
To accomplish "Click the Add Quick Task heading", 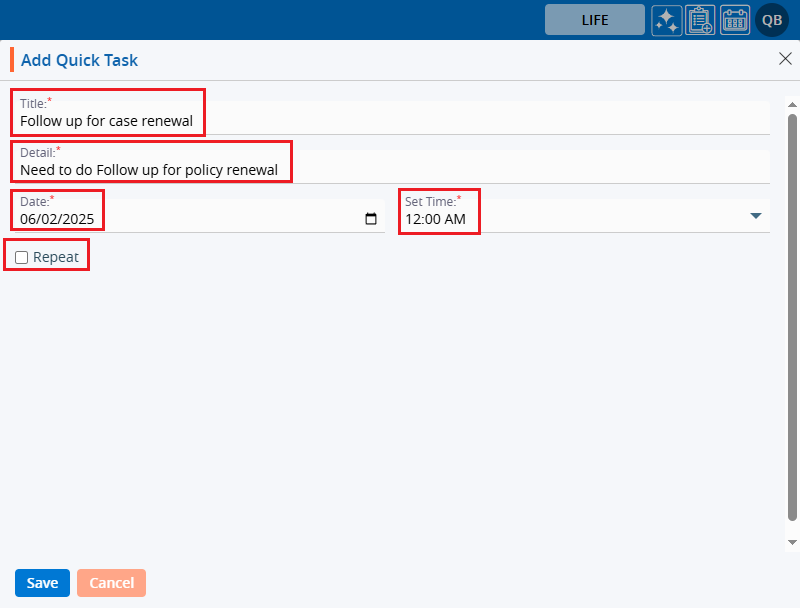I will [79, 60].
